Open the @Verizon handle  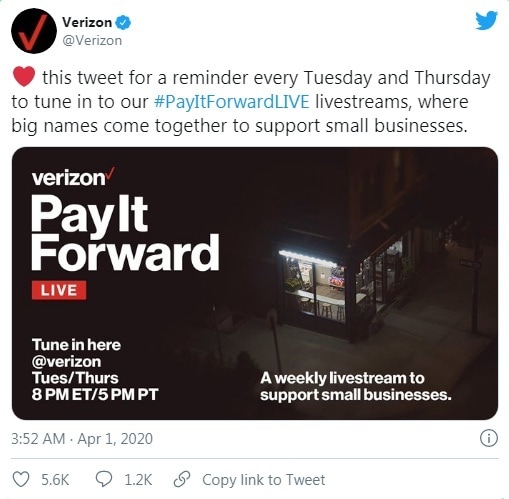[92, 41]
